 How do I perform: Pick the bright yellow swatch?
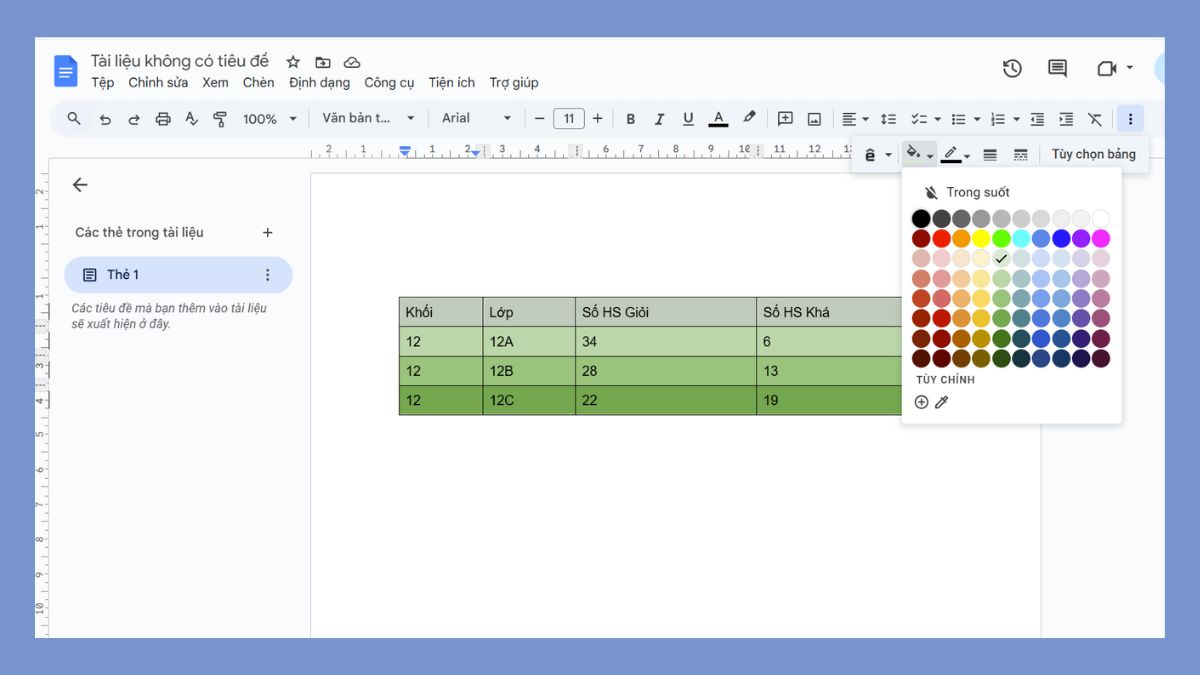coord(981,238)
